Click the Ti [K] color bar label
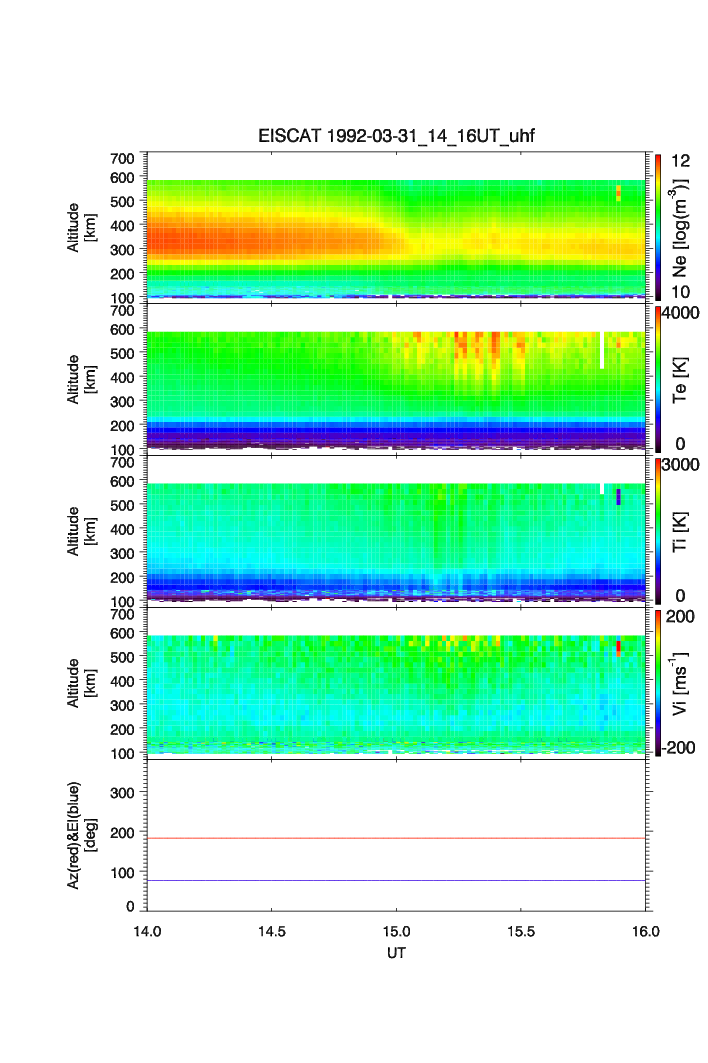Viewport: 708px width, 1063px height. (x=680, y=532)
